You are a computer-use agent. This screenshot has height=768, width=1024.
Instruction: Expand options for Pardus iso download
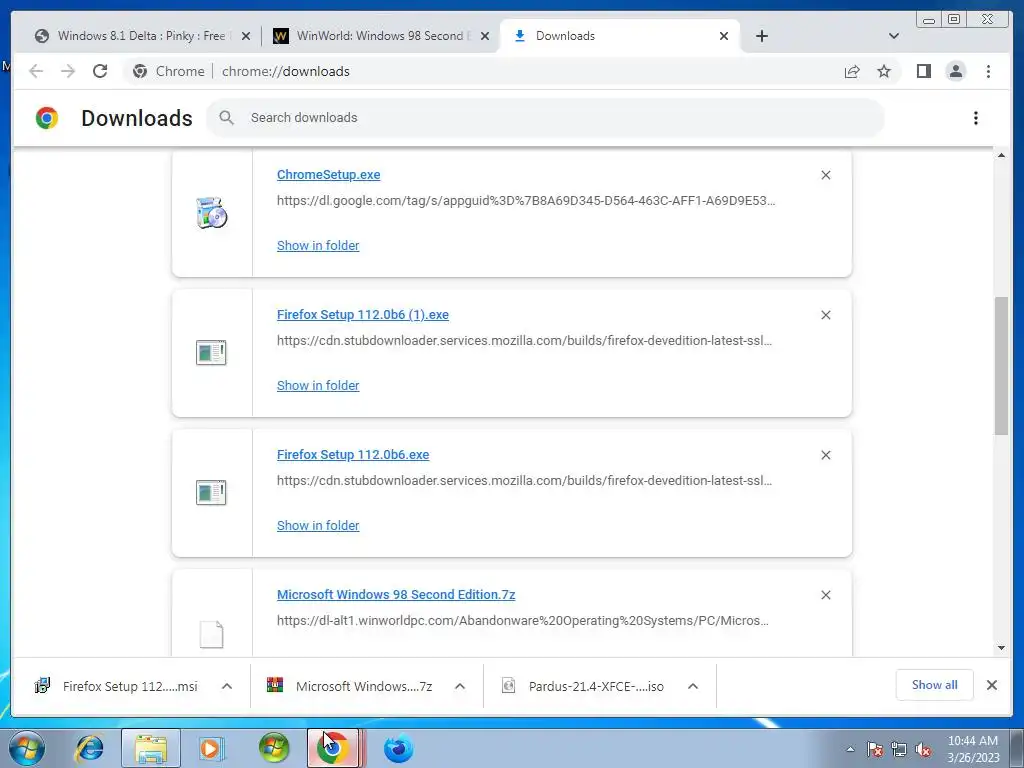tap(693, 686)
